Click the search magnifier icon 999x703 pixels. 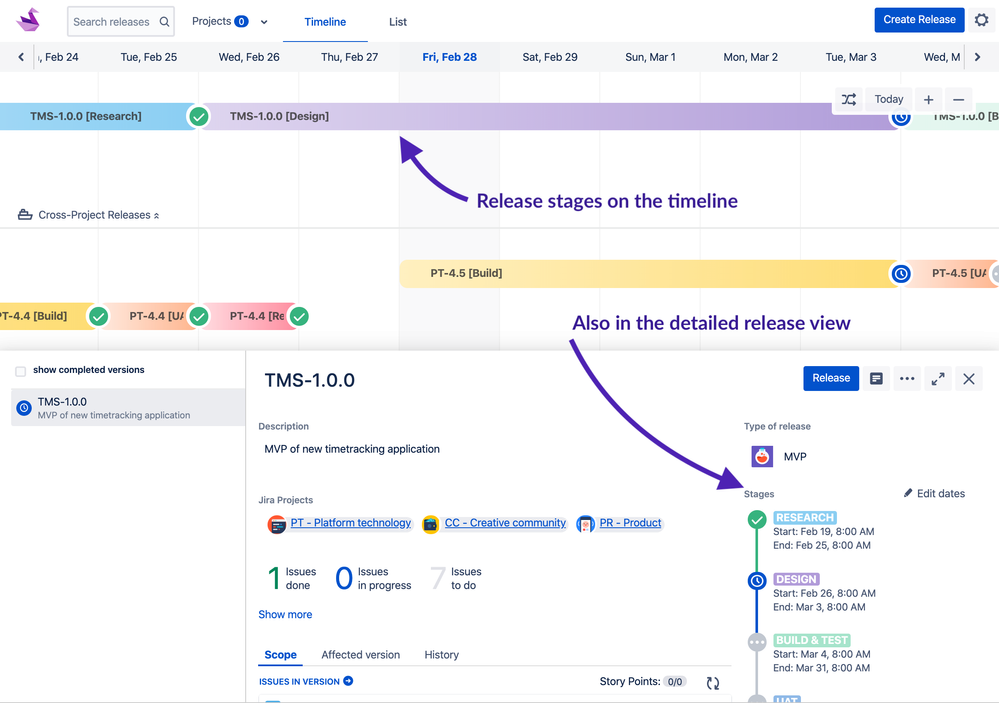(164, 22)
